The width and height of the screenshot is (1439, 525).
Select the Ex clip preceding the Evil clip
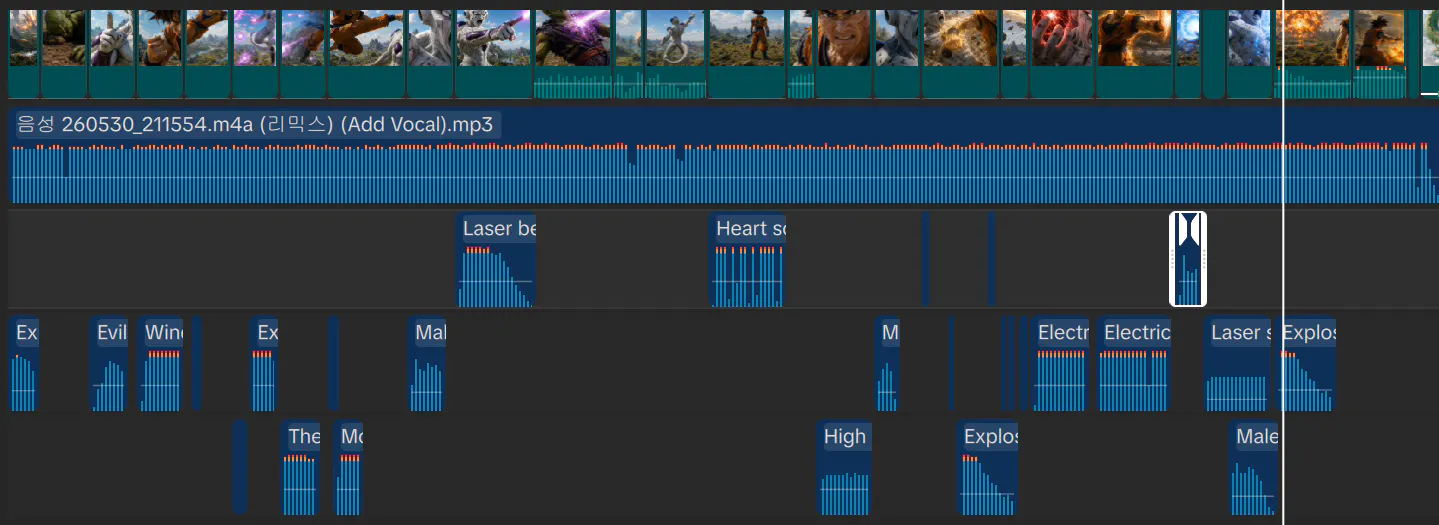24,364
